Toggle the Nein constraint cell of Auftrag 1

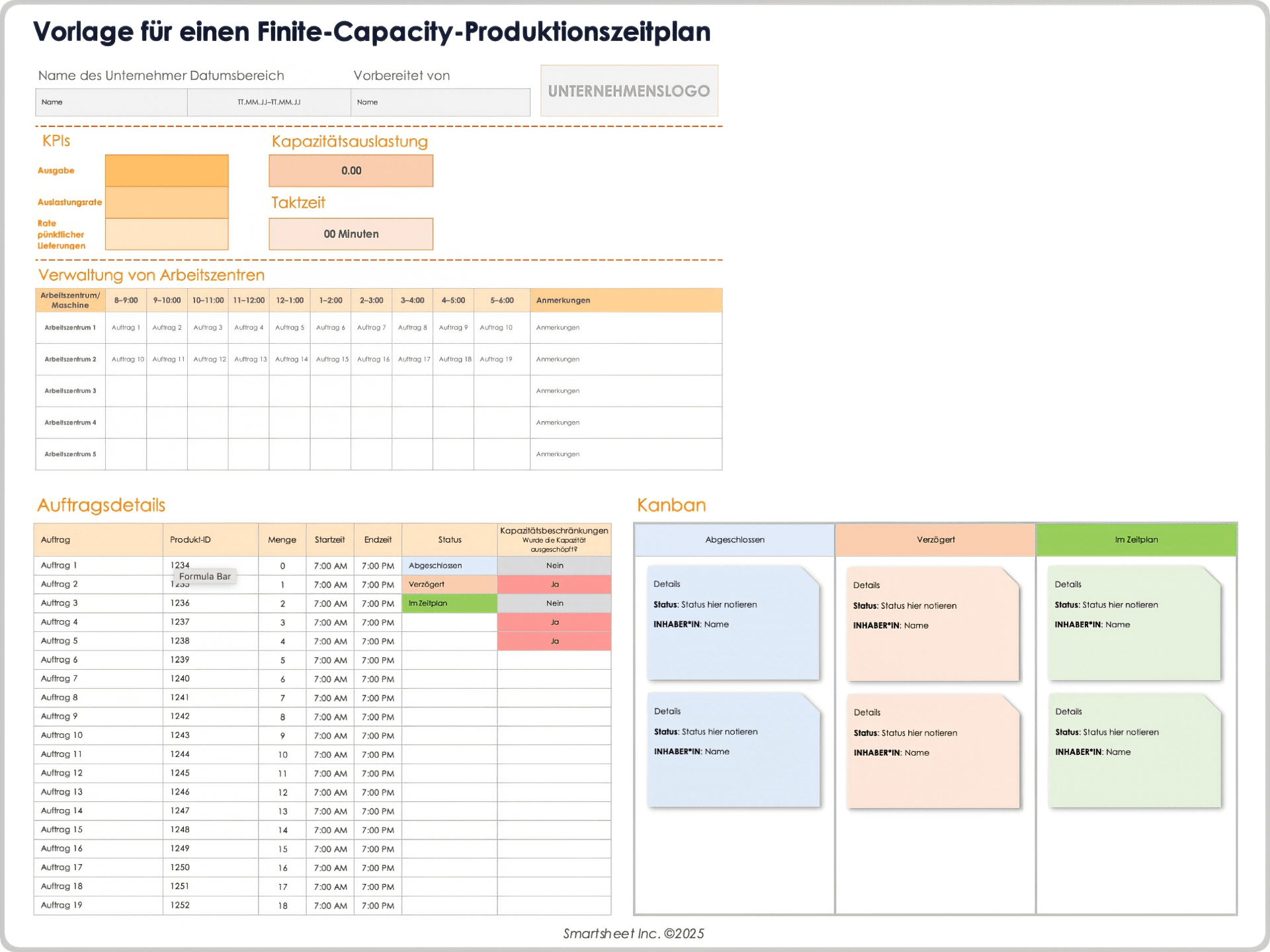pos(554,565)
